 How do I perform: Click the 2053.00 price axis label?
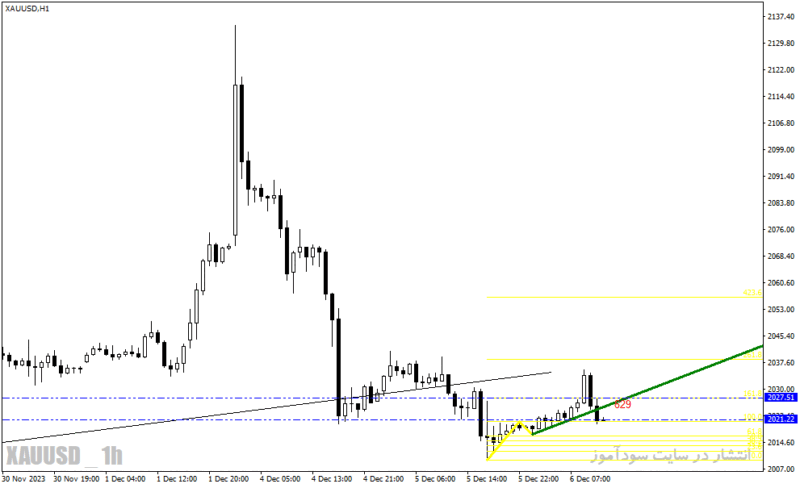pyautogui.click(x=781, y=309)
